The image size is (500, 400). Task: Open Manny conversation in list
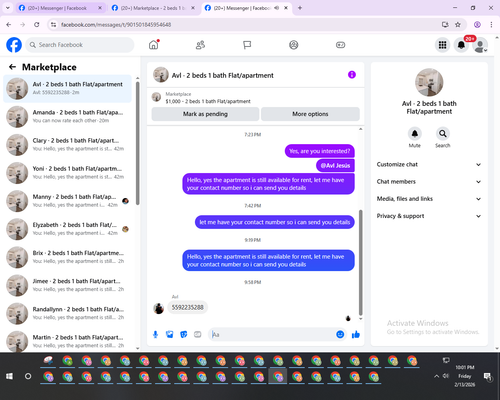67,201
